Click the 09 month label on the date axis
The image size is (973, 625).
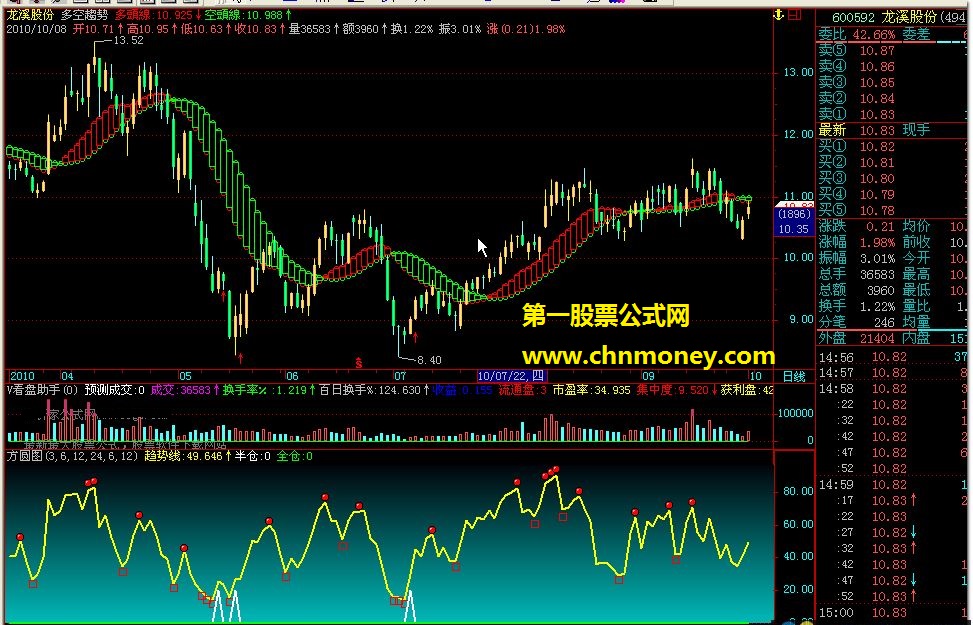coord(648,376)
